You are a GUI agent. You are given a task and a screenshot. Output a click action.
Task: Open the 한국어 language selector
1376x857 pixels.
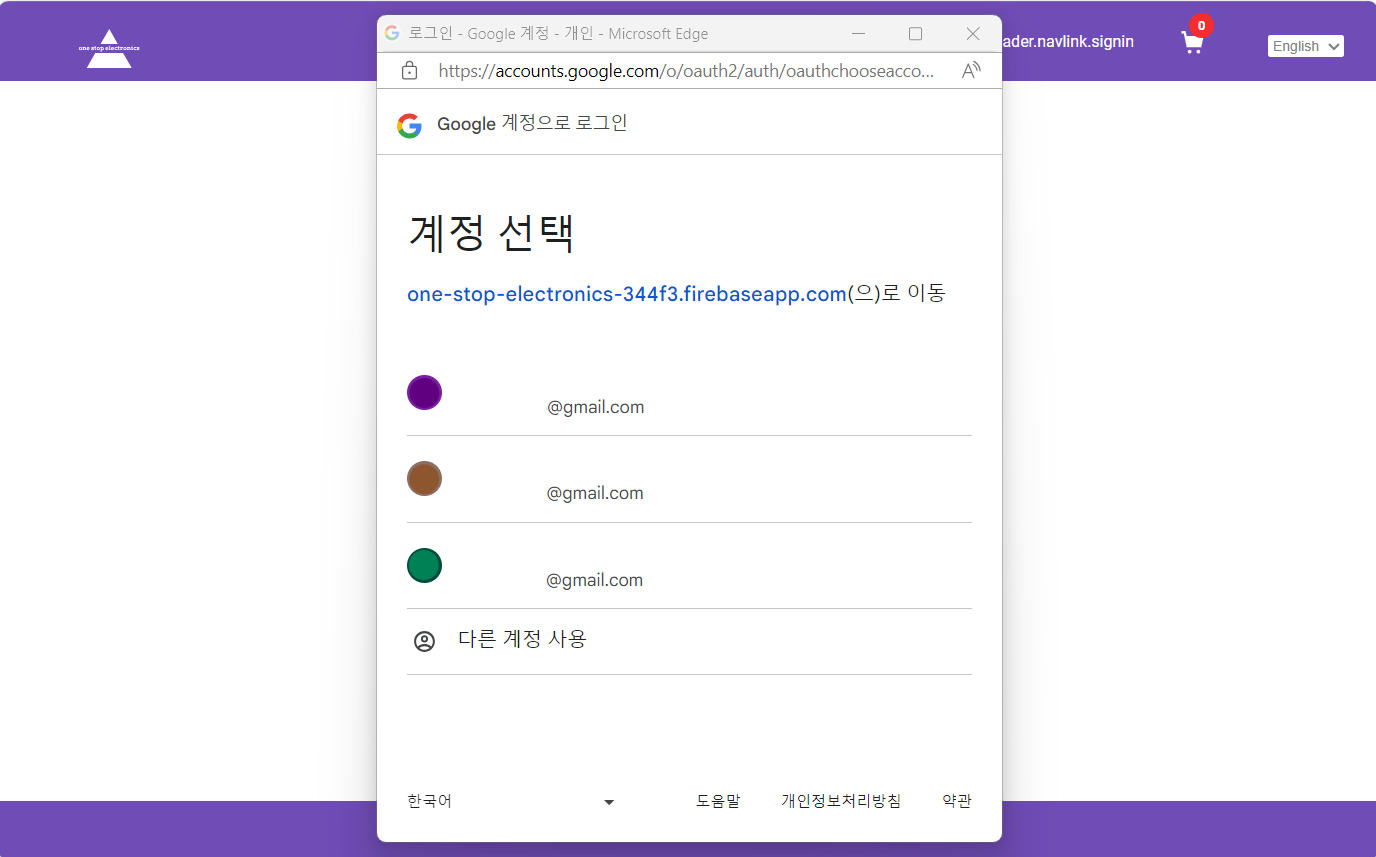[x=510, y=801]
